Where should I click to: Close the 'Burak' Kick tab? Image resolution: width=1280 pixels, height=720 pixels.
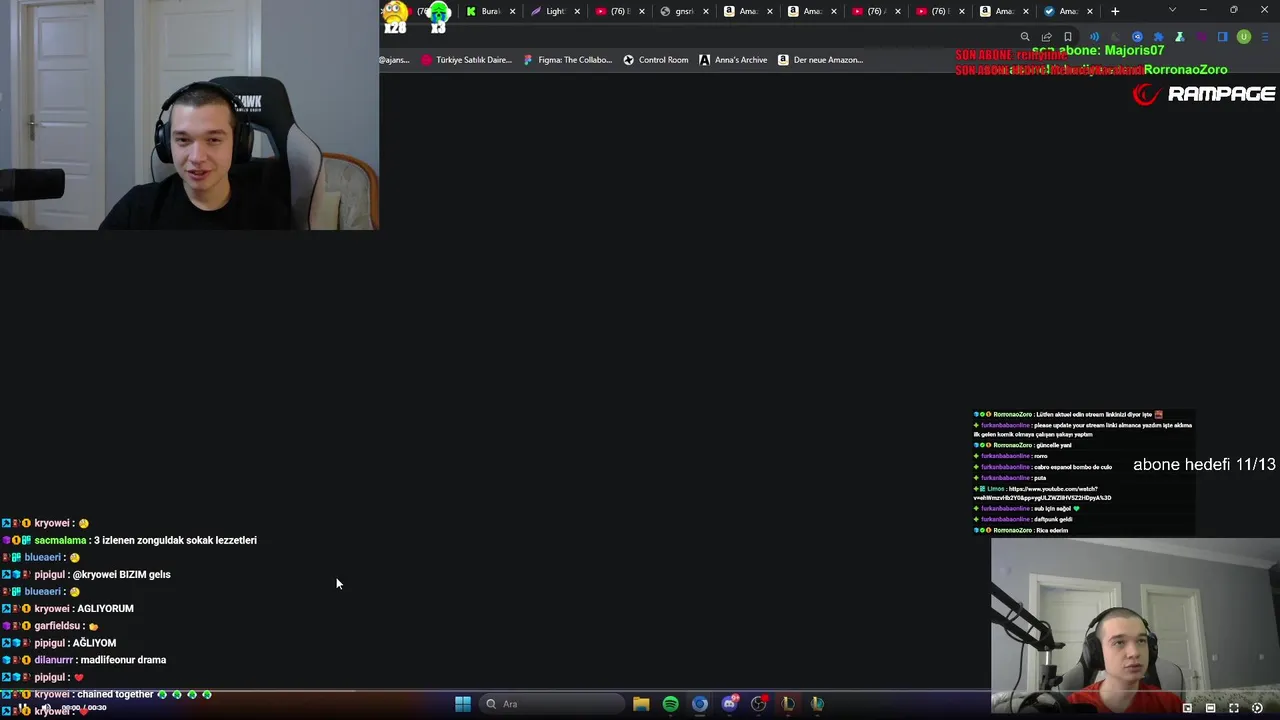[513, 11]
